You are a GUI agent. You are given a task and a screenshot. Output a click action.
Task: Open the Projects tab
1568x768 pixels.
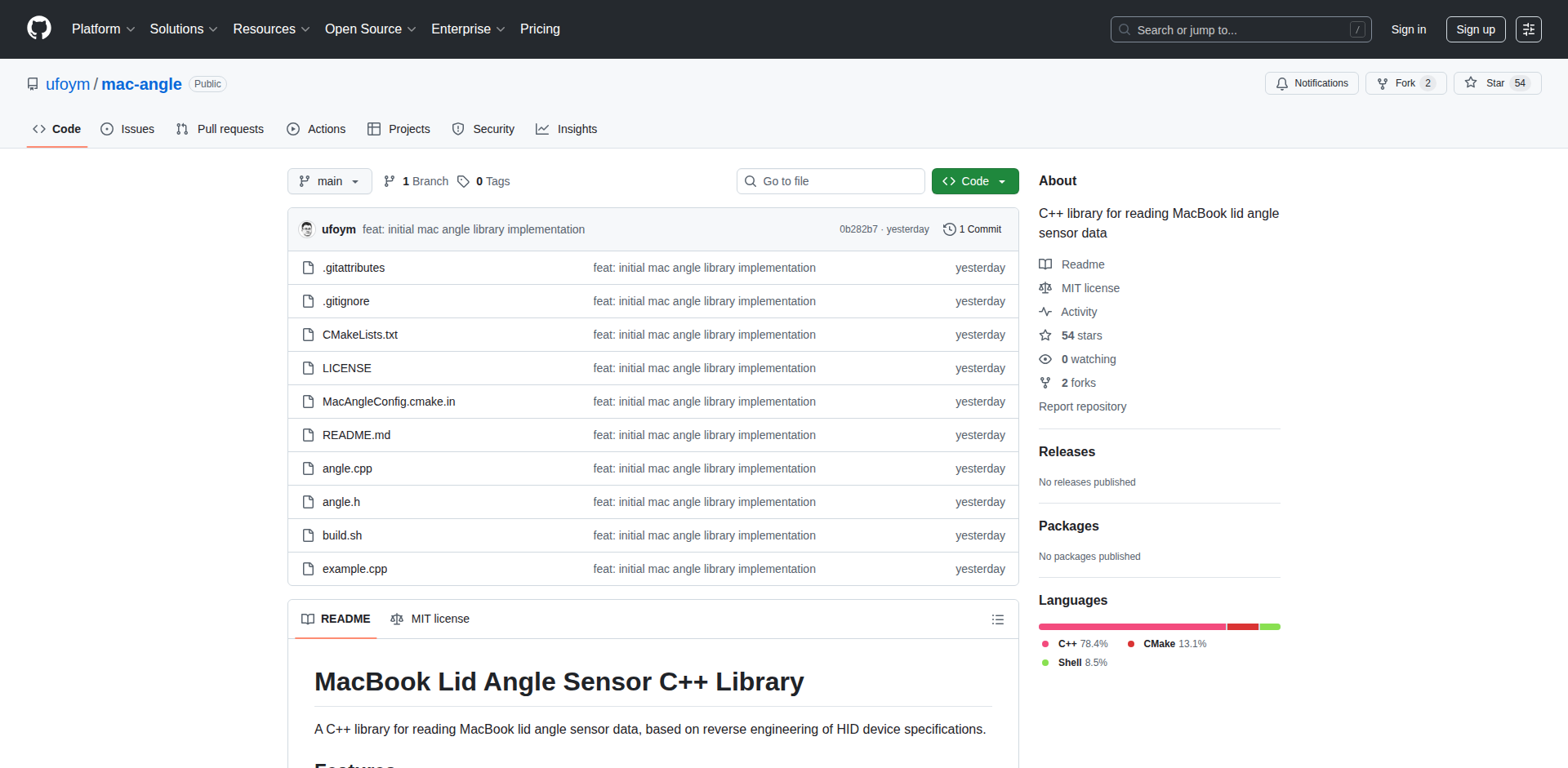[x=399, y=129]
